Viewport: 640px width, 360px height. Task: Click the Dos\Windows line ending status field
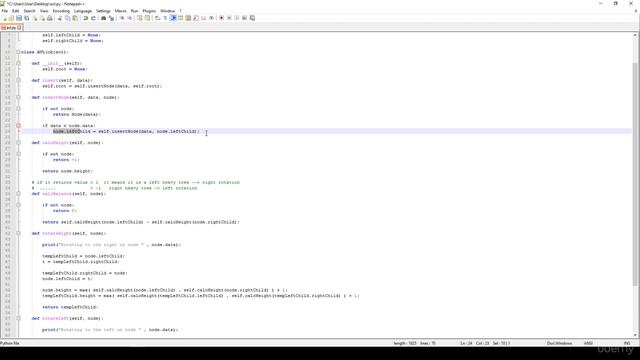(x=559, y=343)
